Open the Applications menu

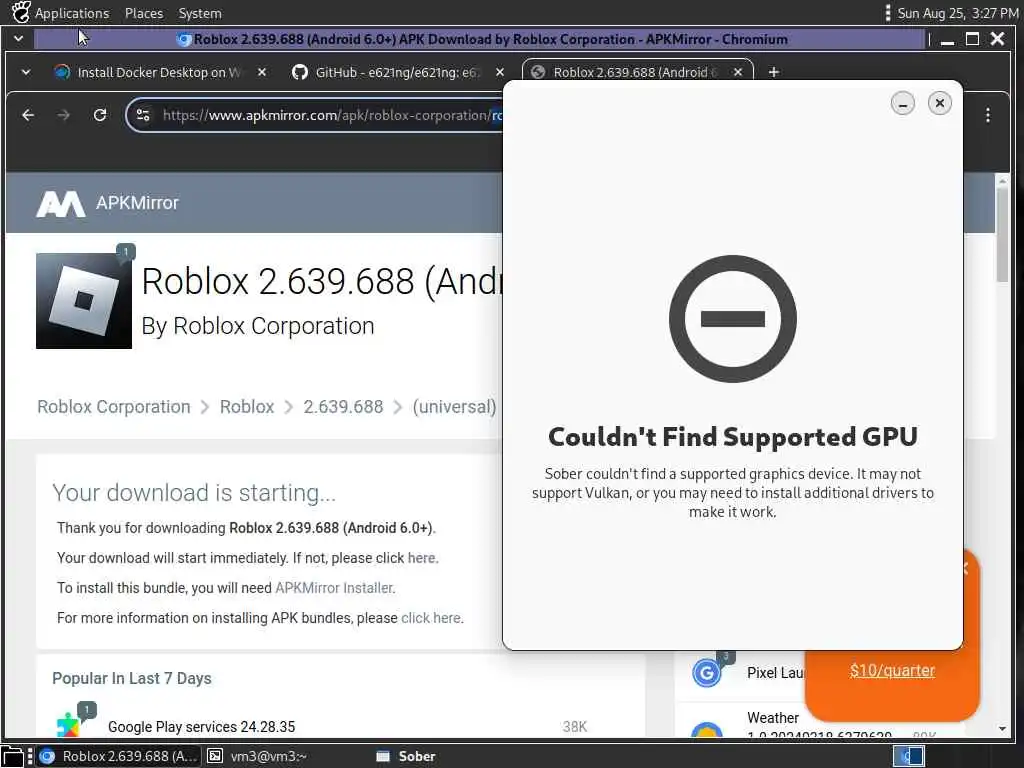point(72,13)
